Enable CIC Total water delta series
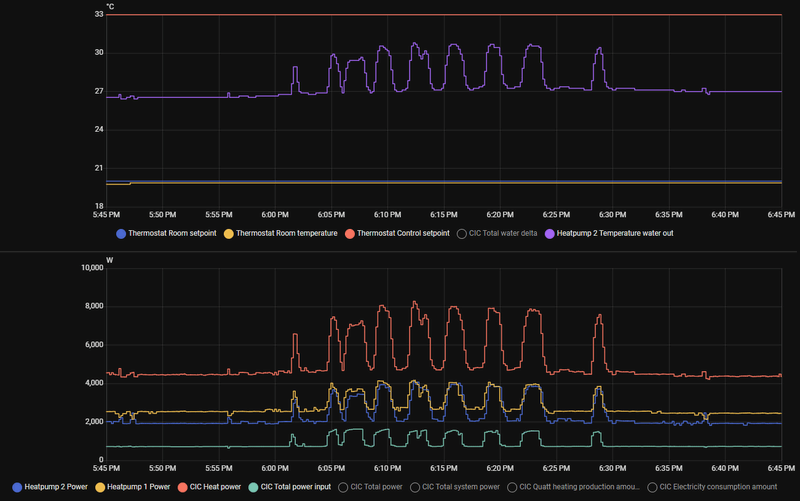Image resolution: width=800 pixels, height=501 pixels. 497,233
